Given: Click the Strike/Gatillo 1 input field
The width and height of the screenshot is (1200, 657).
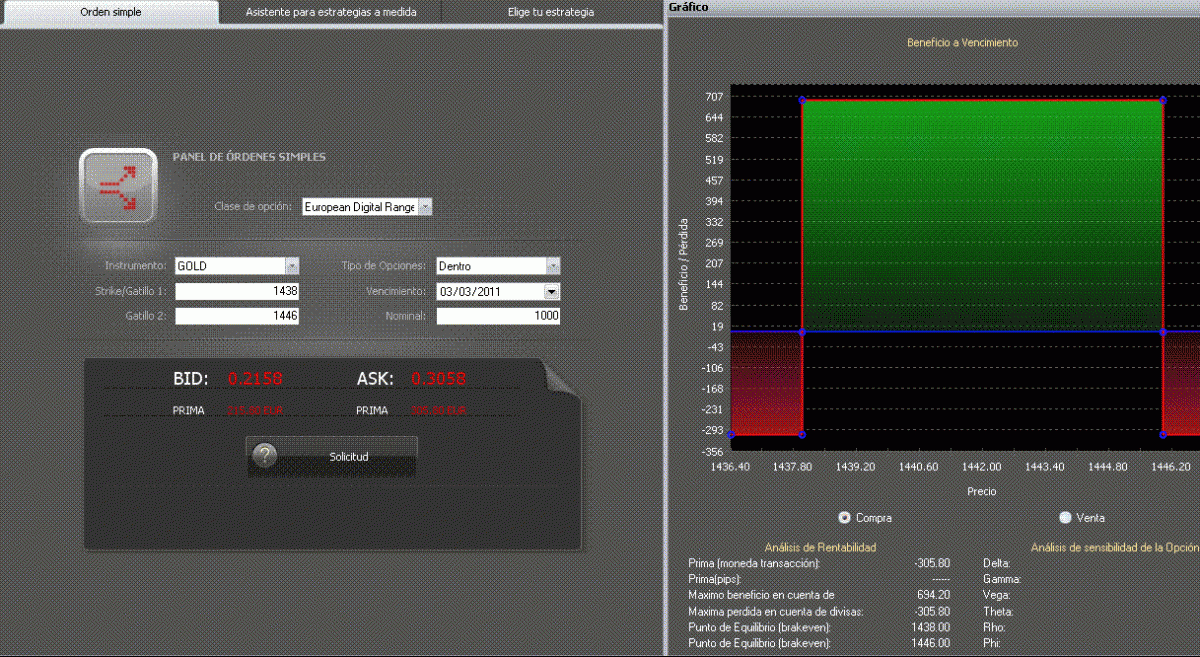Looking at the screenshot, I should (237, 291).
